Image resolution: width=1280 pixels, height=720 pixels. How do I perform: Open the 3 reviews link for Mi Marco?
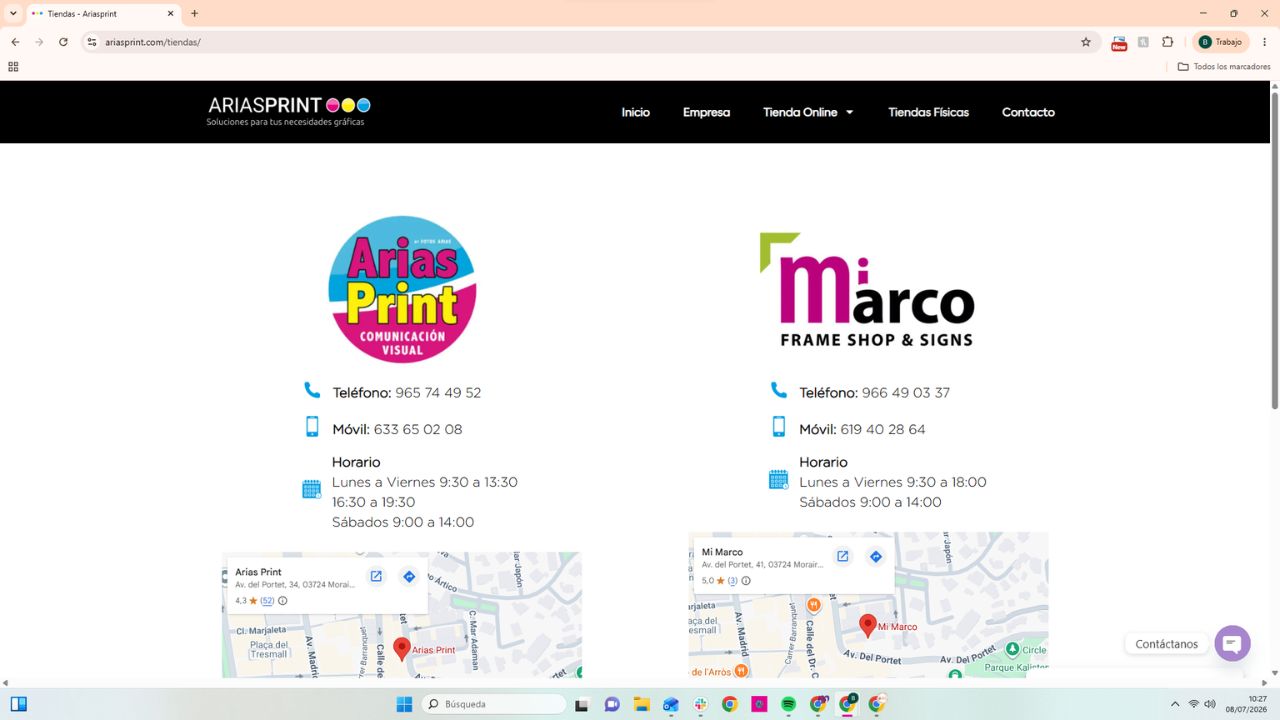click(x=732, y=581)
